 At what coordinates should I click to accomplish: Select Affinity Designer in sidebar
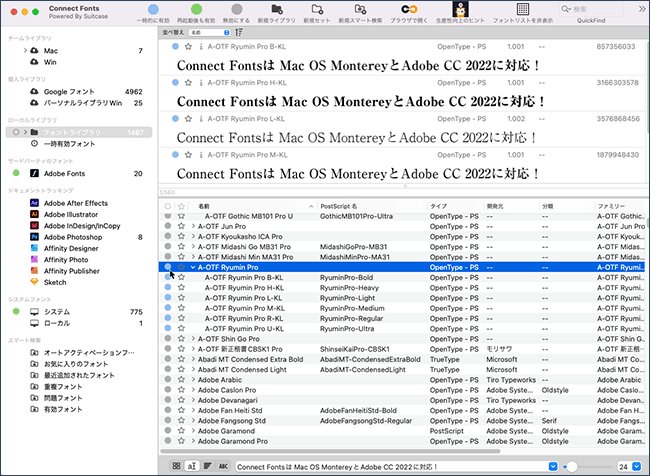coord(71,248)
